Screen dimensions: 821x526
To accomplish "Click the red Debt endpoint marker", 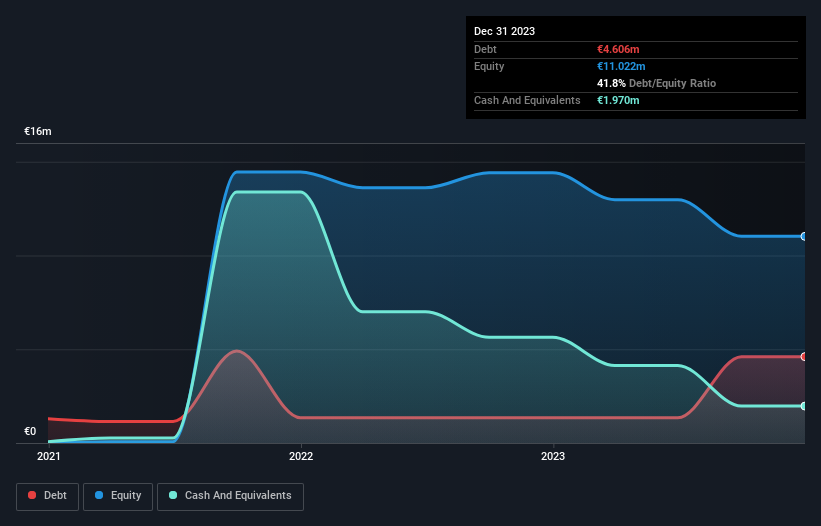I will pos(804,357).
